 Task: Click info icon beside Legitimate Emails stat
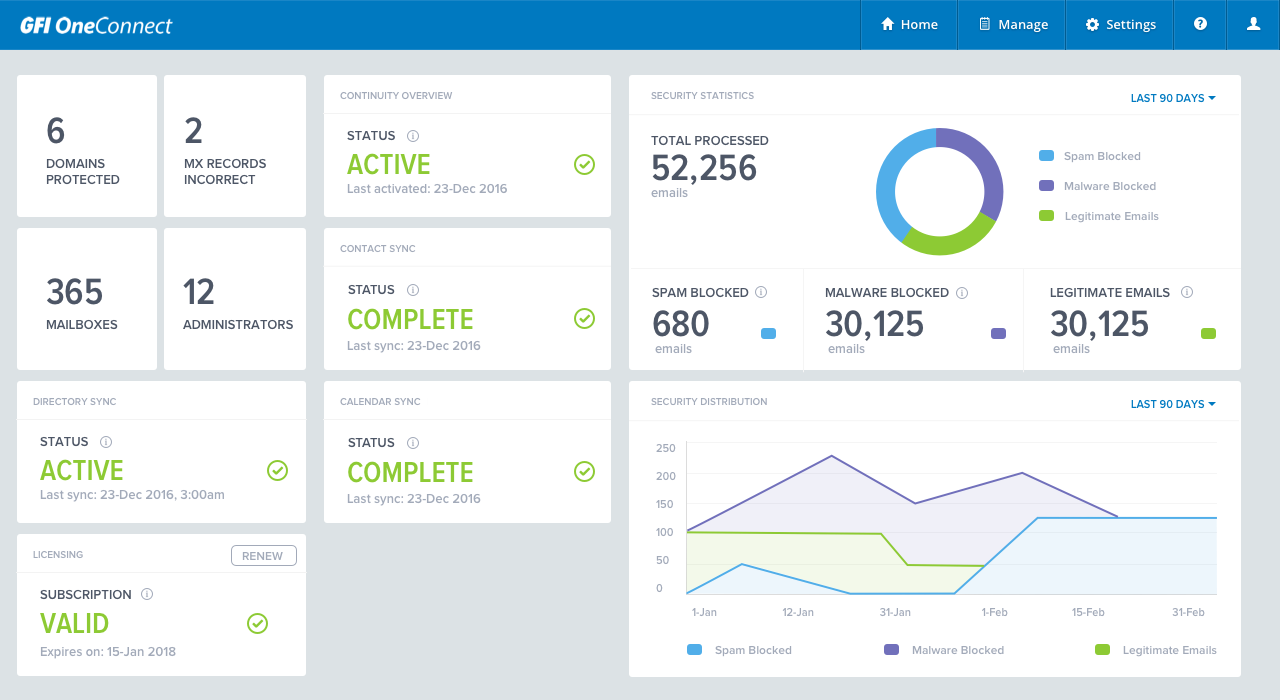(x=1187, y=293)
